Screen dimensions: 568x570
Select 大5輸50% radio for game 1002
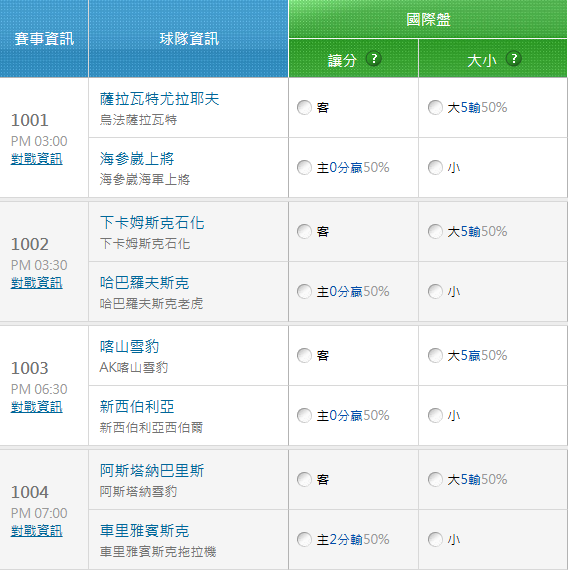pyautogui.click(x=435, y=231)
